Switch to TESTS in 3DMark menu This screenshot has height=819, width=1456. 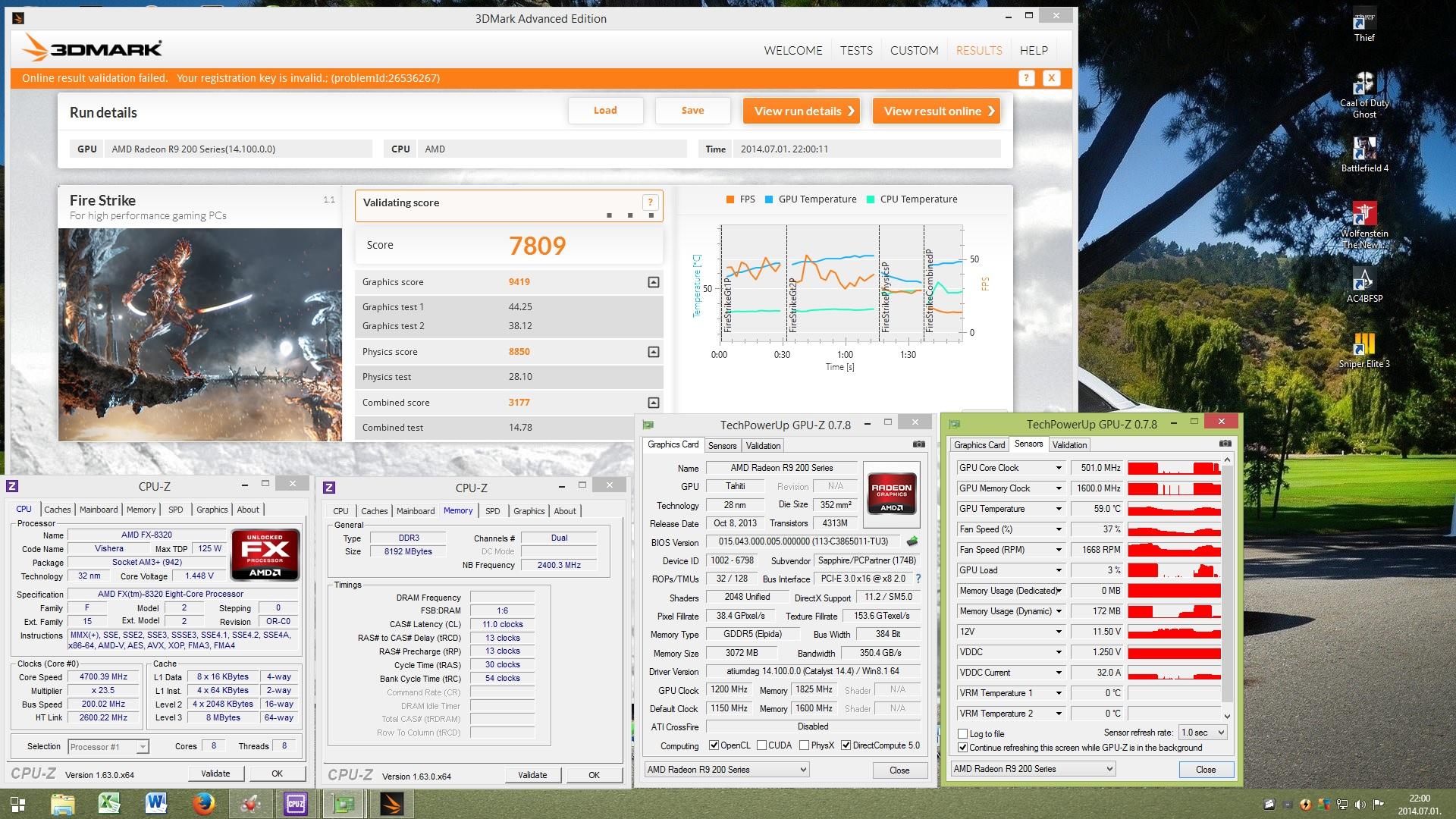(x=855, y=51)
